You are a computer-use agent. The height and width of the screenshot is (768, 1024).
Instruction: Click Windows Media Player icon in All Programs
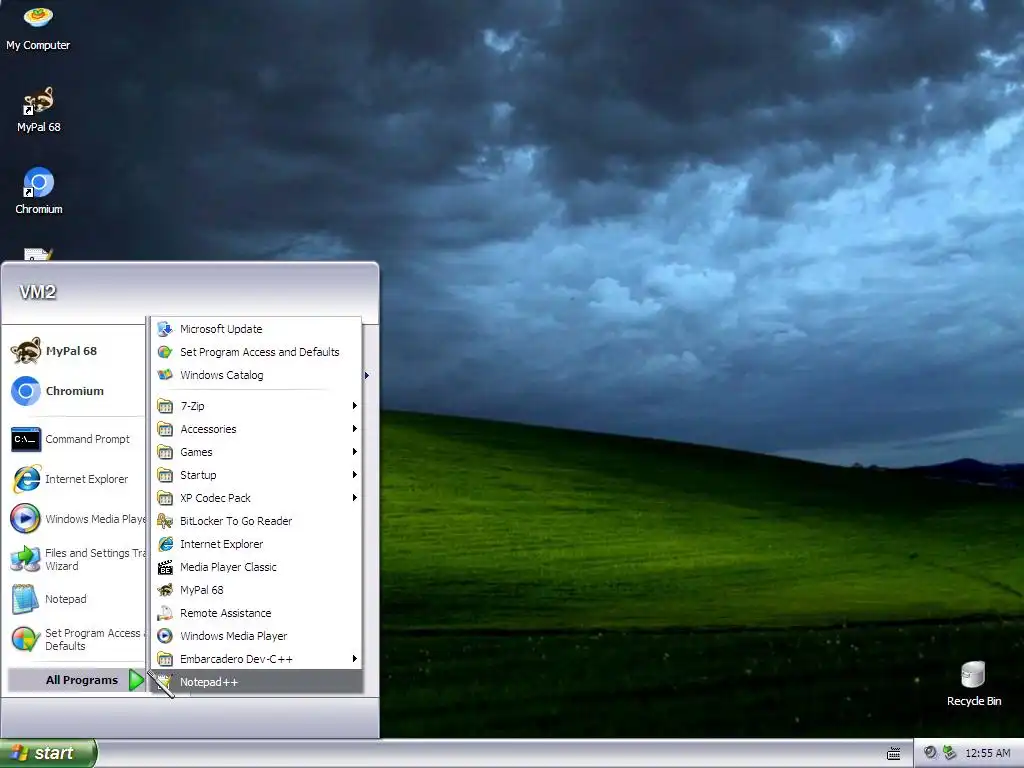tap(165, 635)
